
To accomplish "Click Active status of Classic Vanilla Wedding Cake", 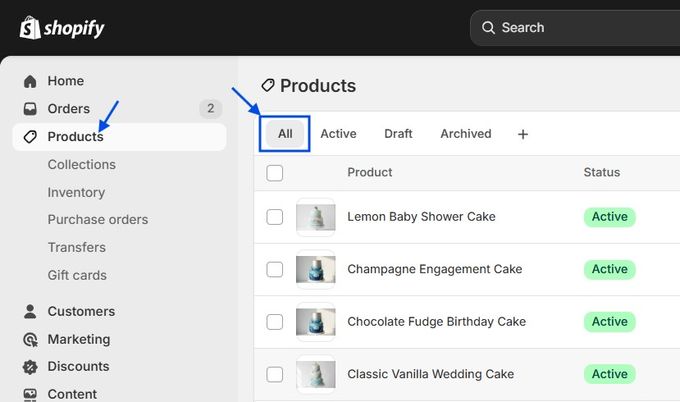I will pyautogui.click(x=610, y=374).
